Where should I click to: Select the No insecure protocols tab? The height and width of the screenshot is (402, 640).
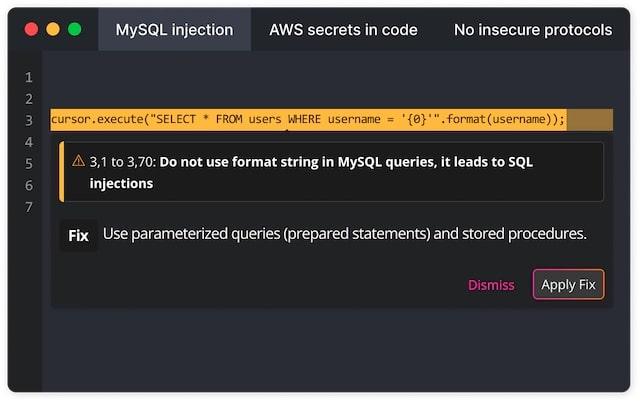tap(532, 30)
